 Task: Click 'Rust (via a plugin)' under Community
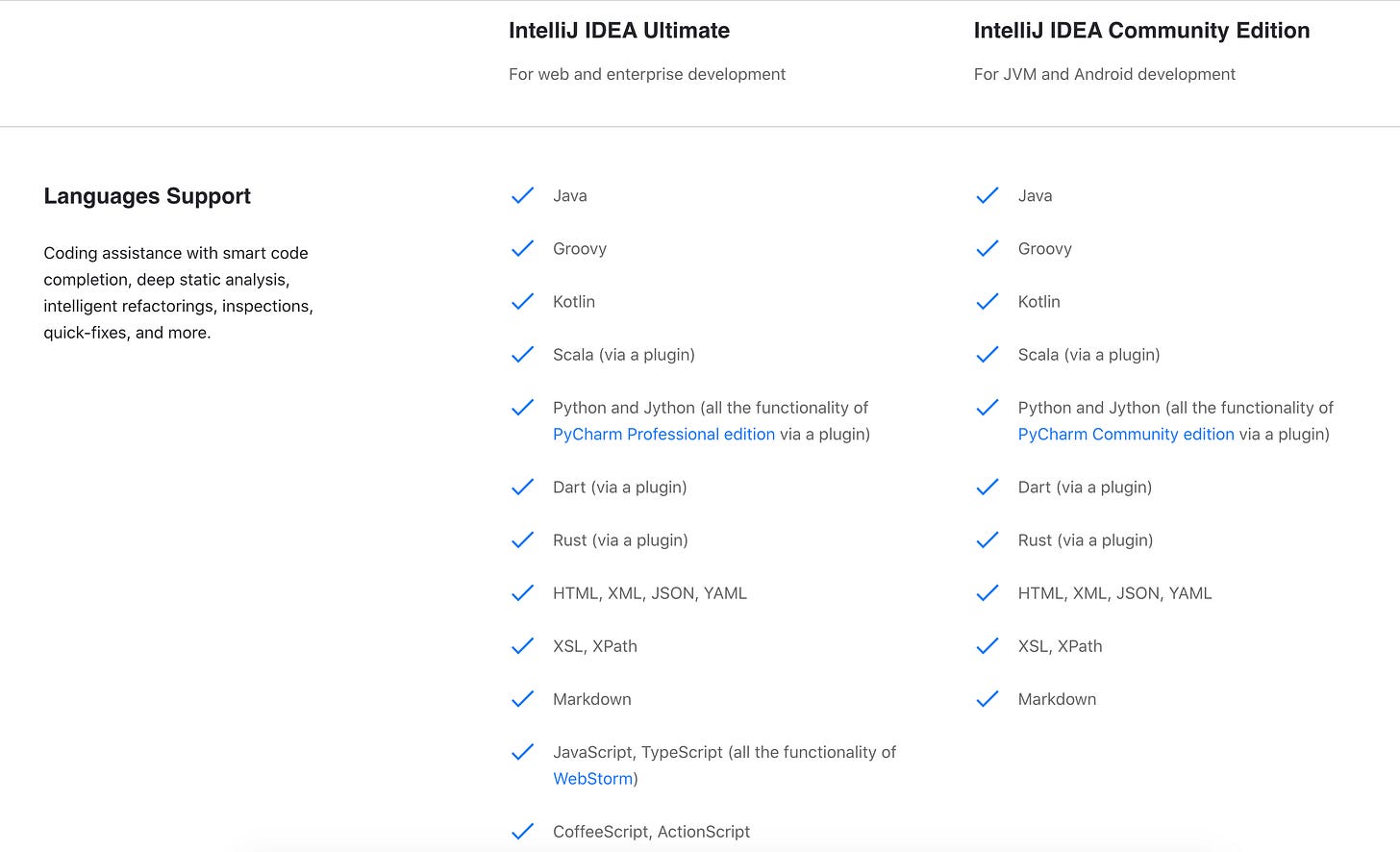(1086, 540)
